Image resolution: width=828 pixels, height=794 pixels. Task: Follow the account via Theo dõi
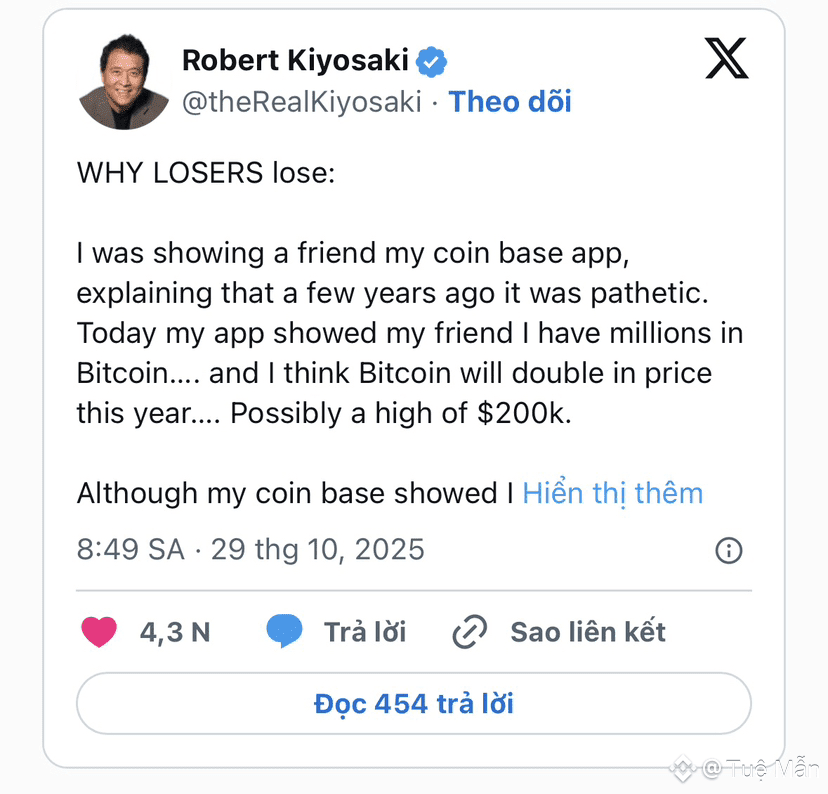510,101
